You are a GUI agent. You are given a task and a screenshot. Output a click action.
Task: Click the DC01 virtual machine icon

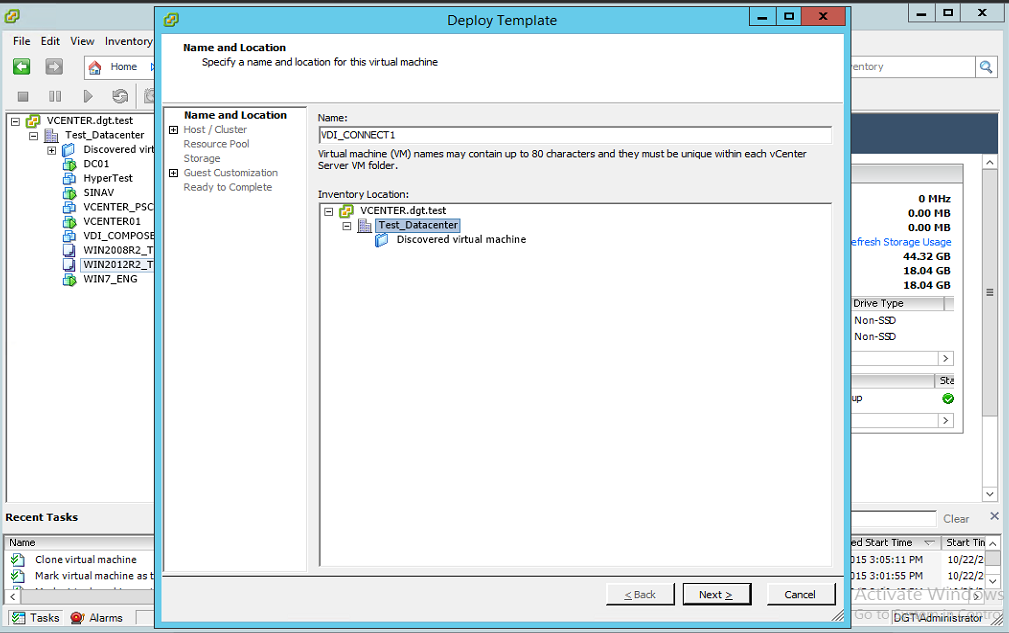coord(69,164)
